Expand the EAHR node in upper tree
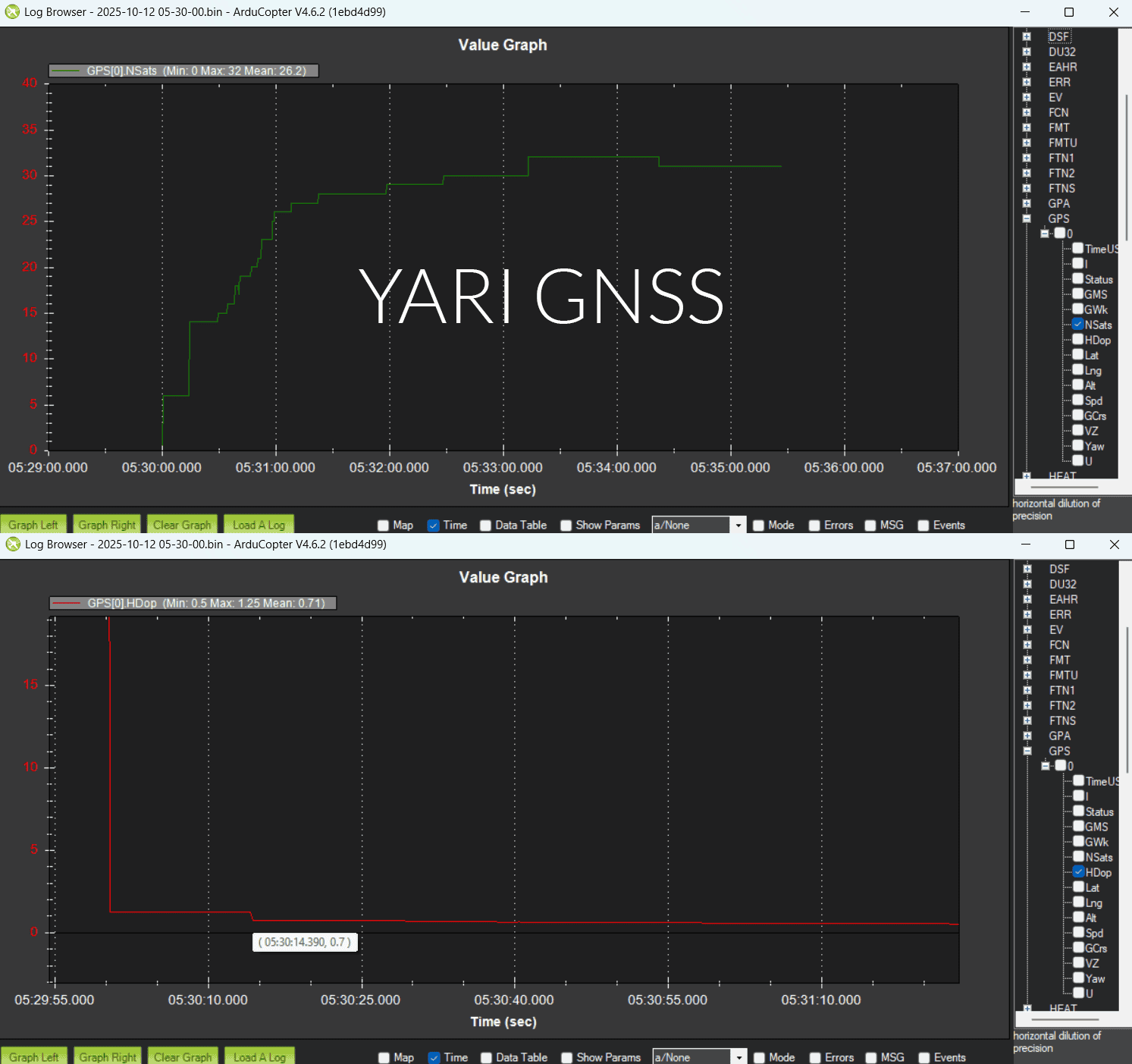 click(x=1027, y=67)
